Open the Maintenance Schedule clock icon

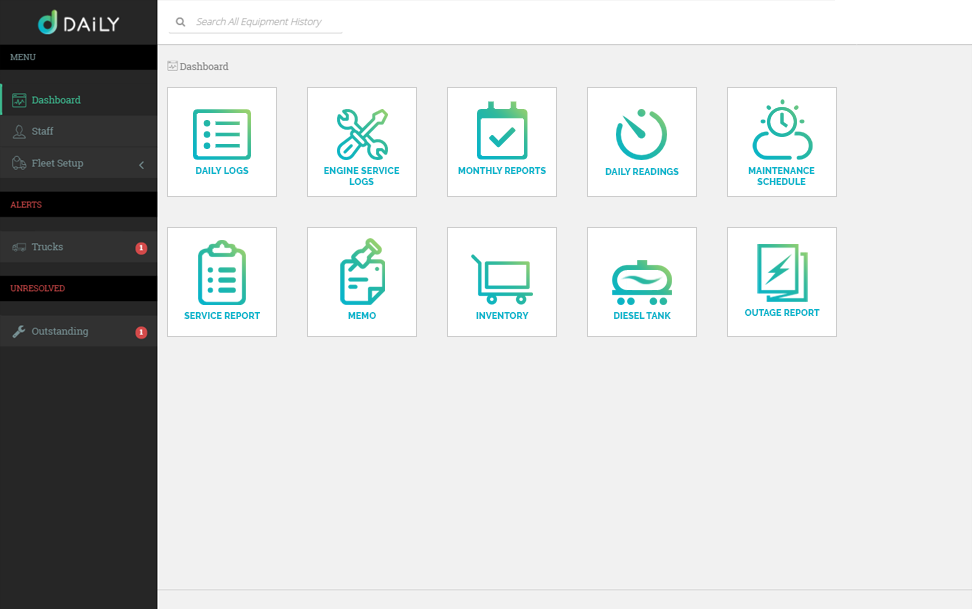781,131
